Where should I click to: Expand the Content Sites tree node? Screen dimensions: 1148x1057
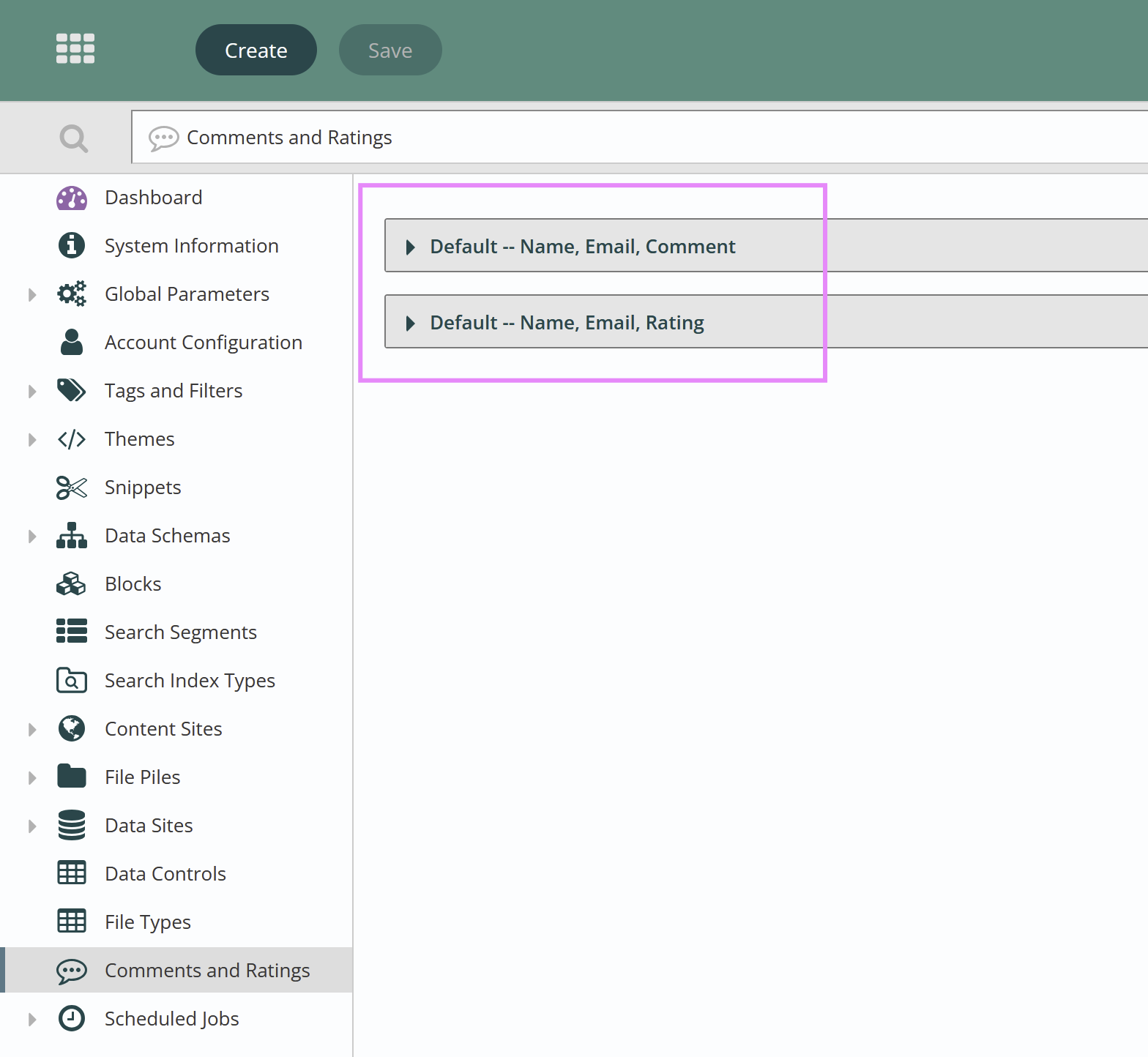coord(32,729)
